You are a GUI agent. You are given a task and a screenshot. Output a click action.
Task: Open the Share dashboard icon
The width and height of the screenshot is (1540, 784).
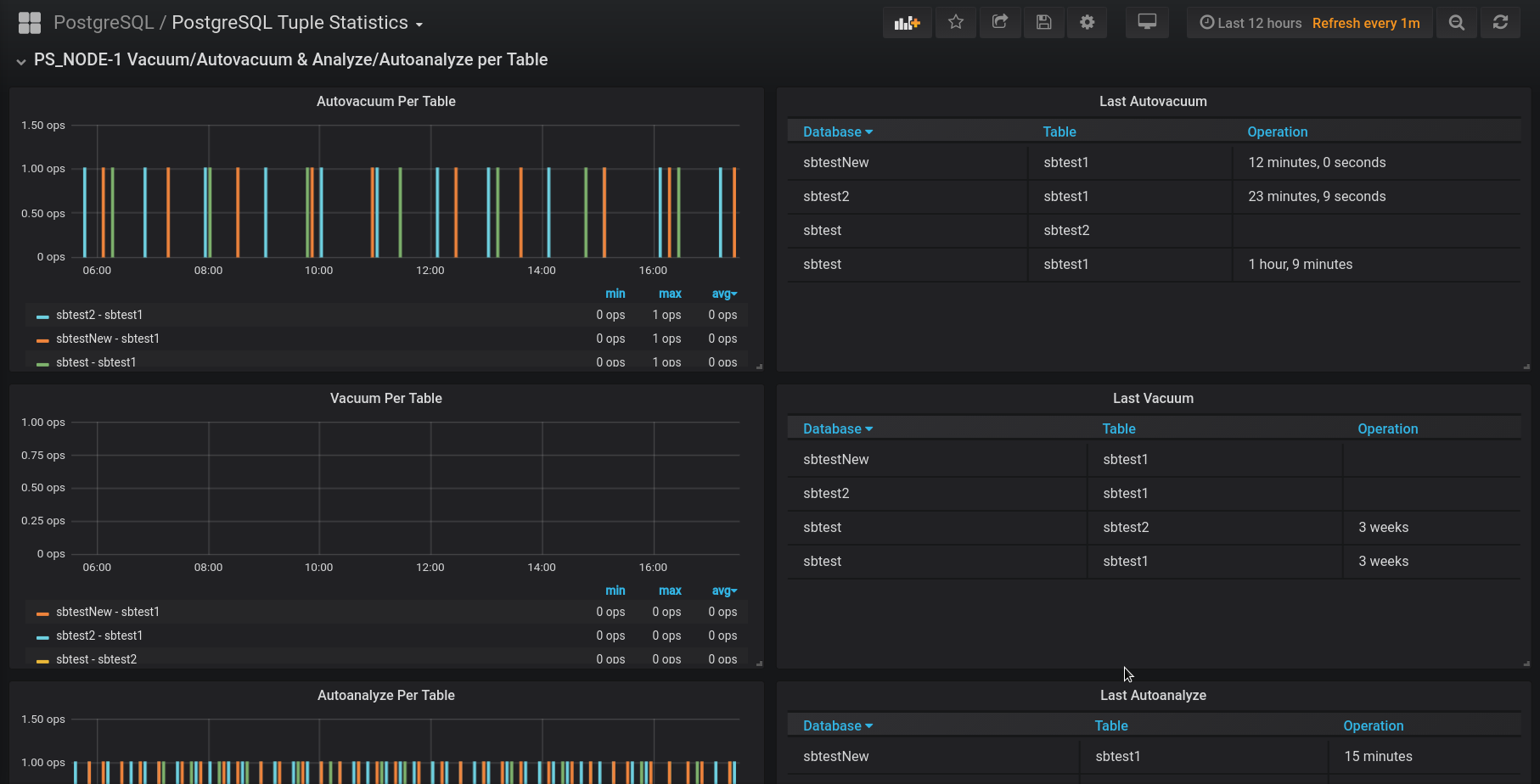point(1000,23)
